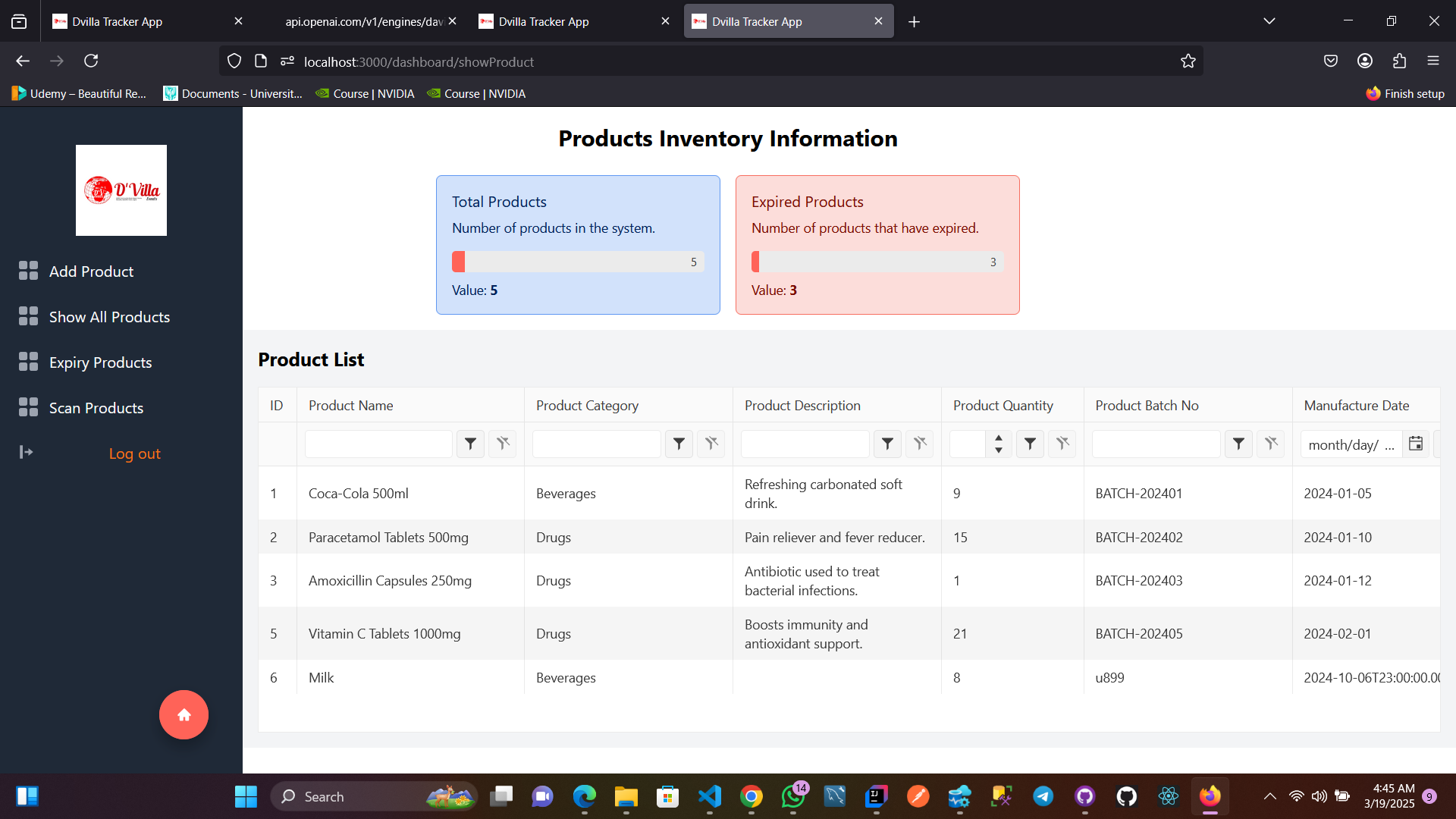Increase Product Quantity filter stepper value
The width and height of the screenshot is (1456, 819).
(x=999, y=438)
